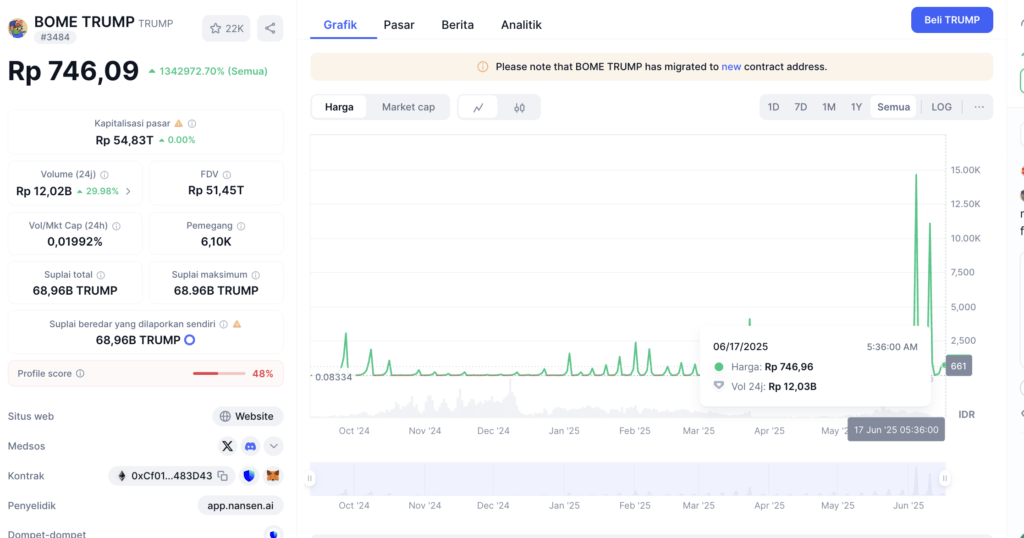Click the 6,10K holders value
This screenshot has width=1024, height=538.
216,242
